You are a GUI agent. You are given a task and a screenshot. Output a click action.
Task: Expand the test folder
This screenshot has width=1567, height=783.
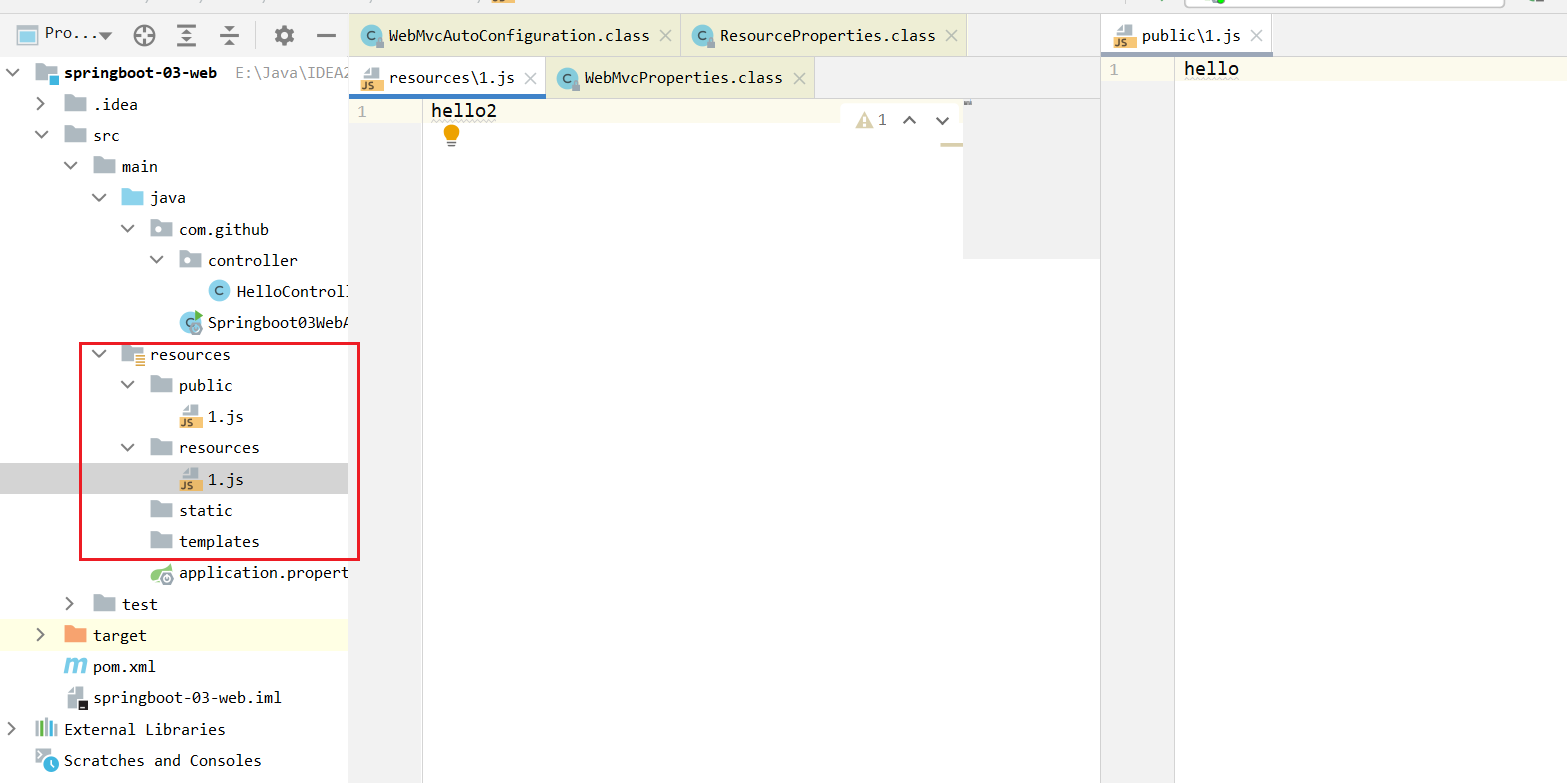tap(69, 604)
